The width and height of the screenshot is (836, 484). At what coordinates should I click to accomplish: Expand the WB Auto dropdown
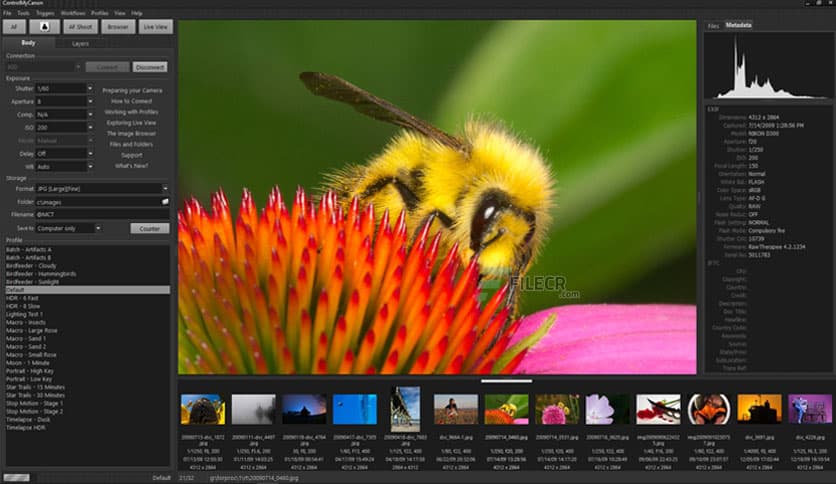pos(90,166)
